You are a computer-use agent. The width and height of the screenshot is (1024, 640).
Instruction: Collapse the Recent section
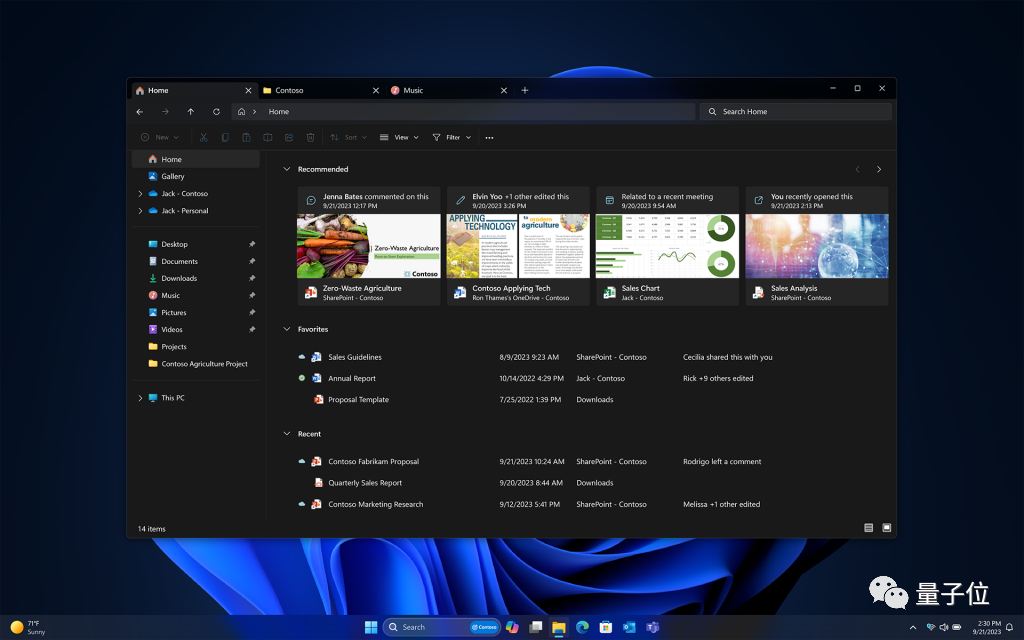tap(286, 434)
